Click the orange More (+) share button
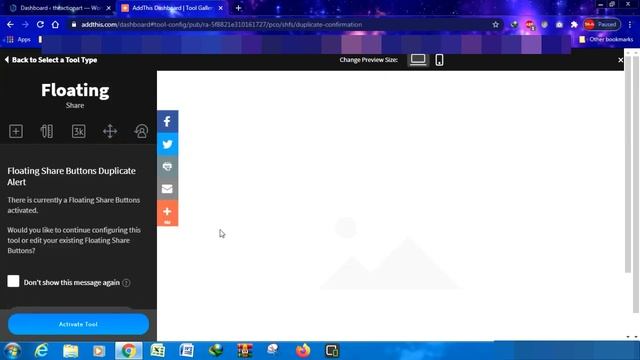This screenshot has height=360, width=640. tap(167, 213)
